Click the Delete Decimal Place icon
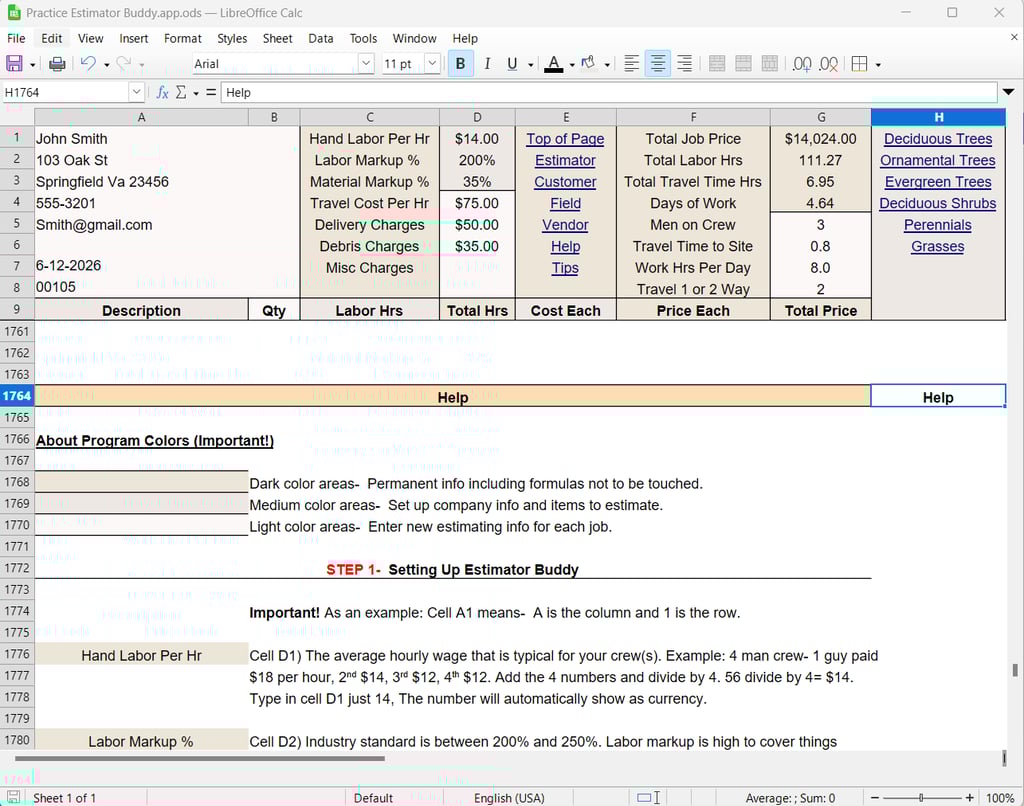This screenshot has height=806, width=1024. click(829, 63)
